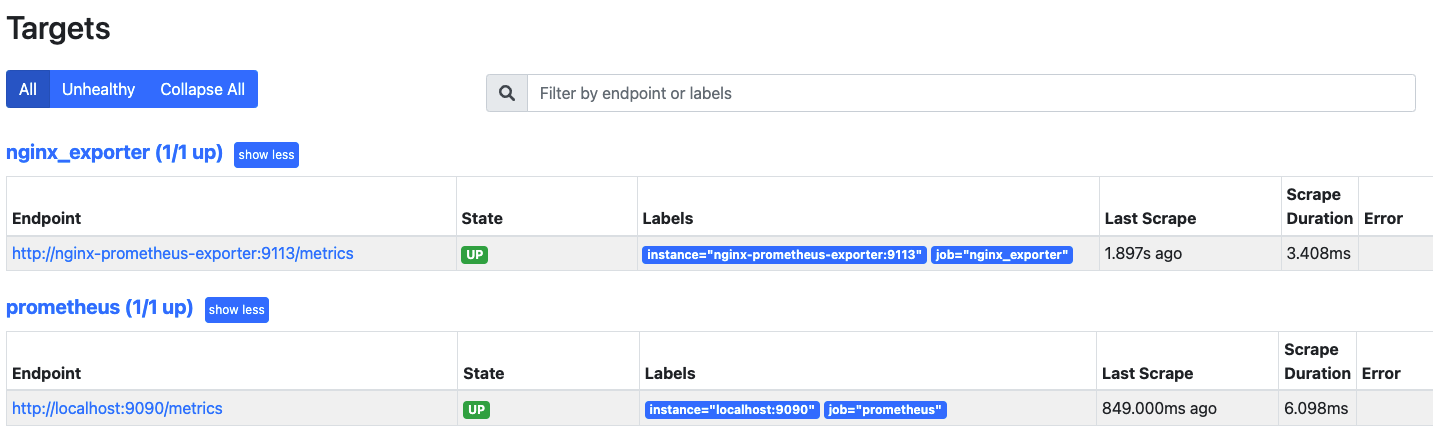Select the All filter button

click(28, 89)
